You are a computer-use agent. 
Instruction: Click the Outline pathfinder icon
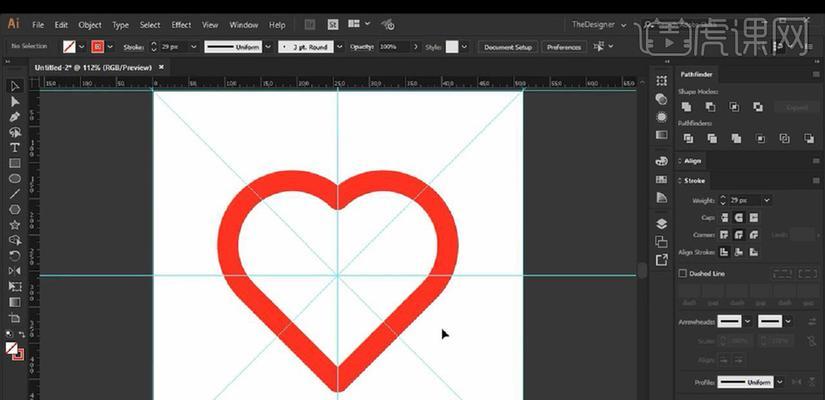(x=784, y=138)
